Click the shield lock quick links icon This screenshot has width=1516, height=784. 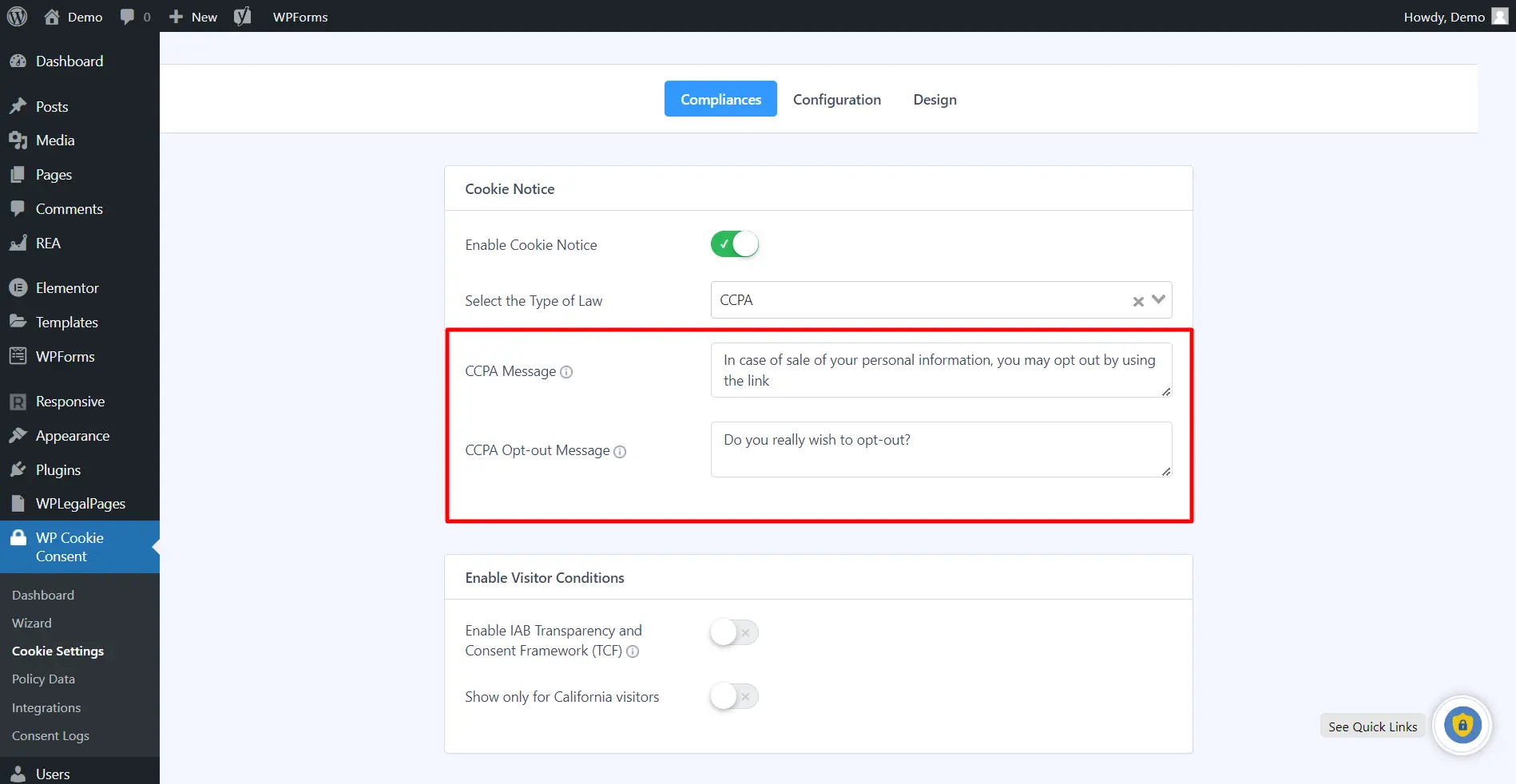point(1462,726)
